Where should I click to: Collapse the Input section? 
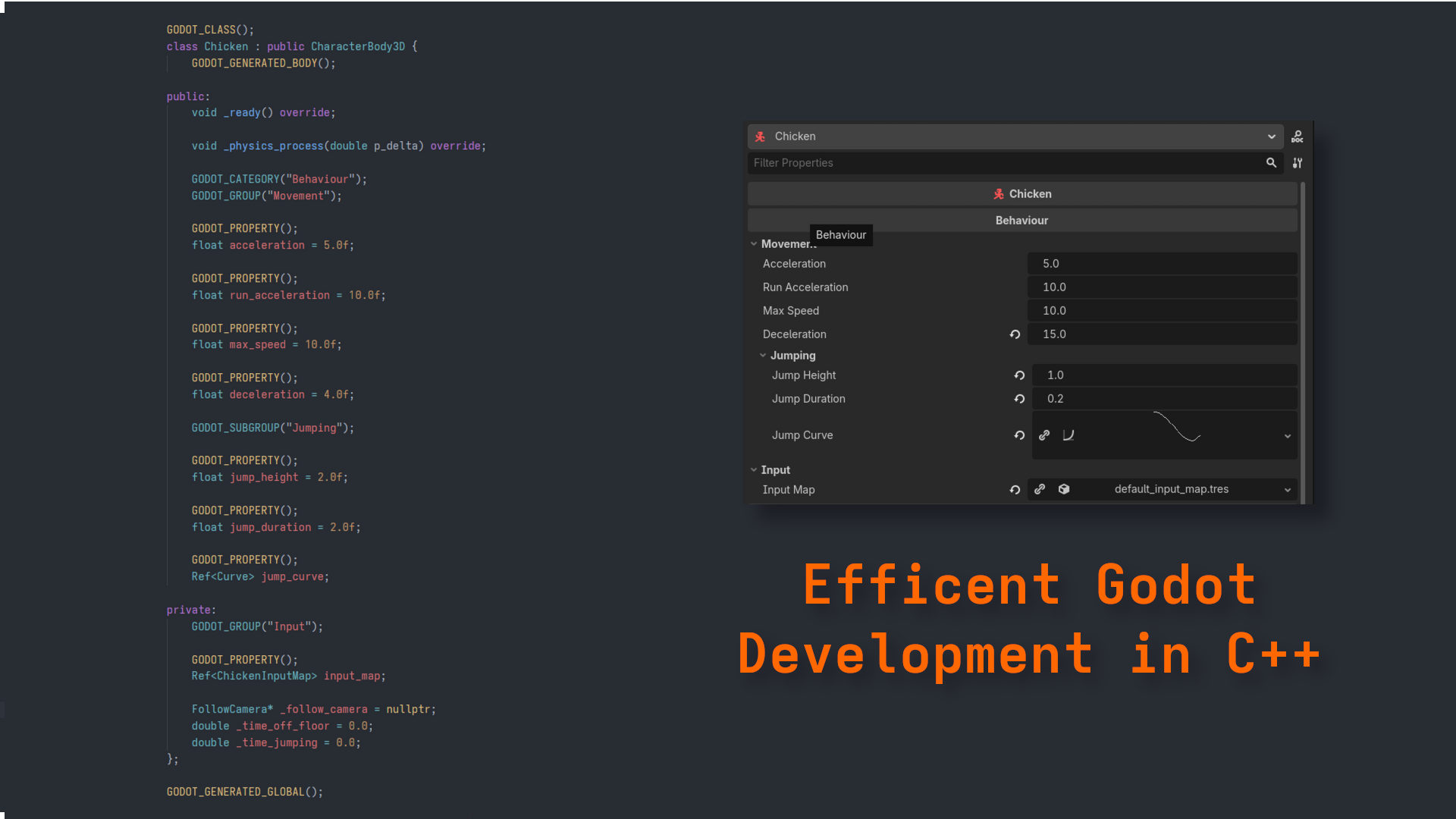pyautogui.click(x=754, y=469)
